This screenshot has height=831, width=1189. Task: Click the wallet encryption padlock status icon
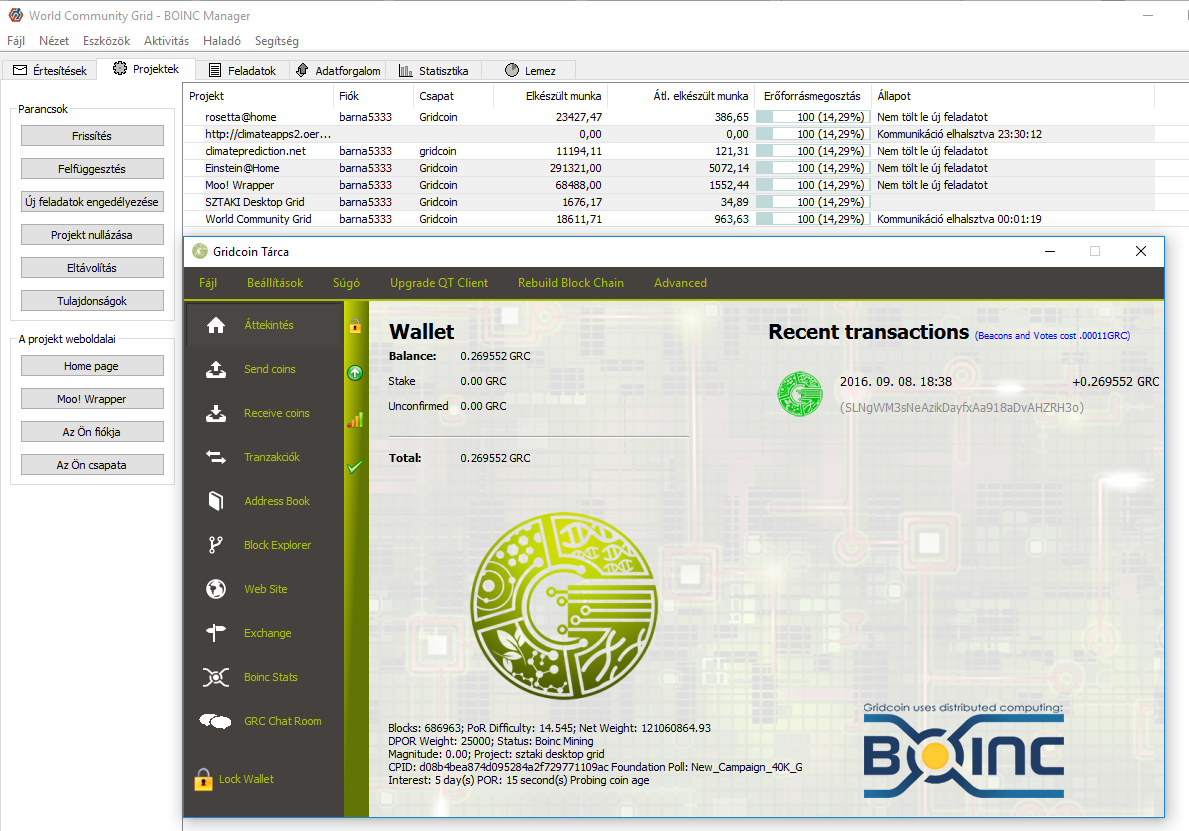[x=355, y=326]
